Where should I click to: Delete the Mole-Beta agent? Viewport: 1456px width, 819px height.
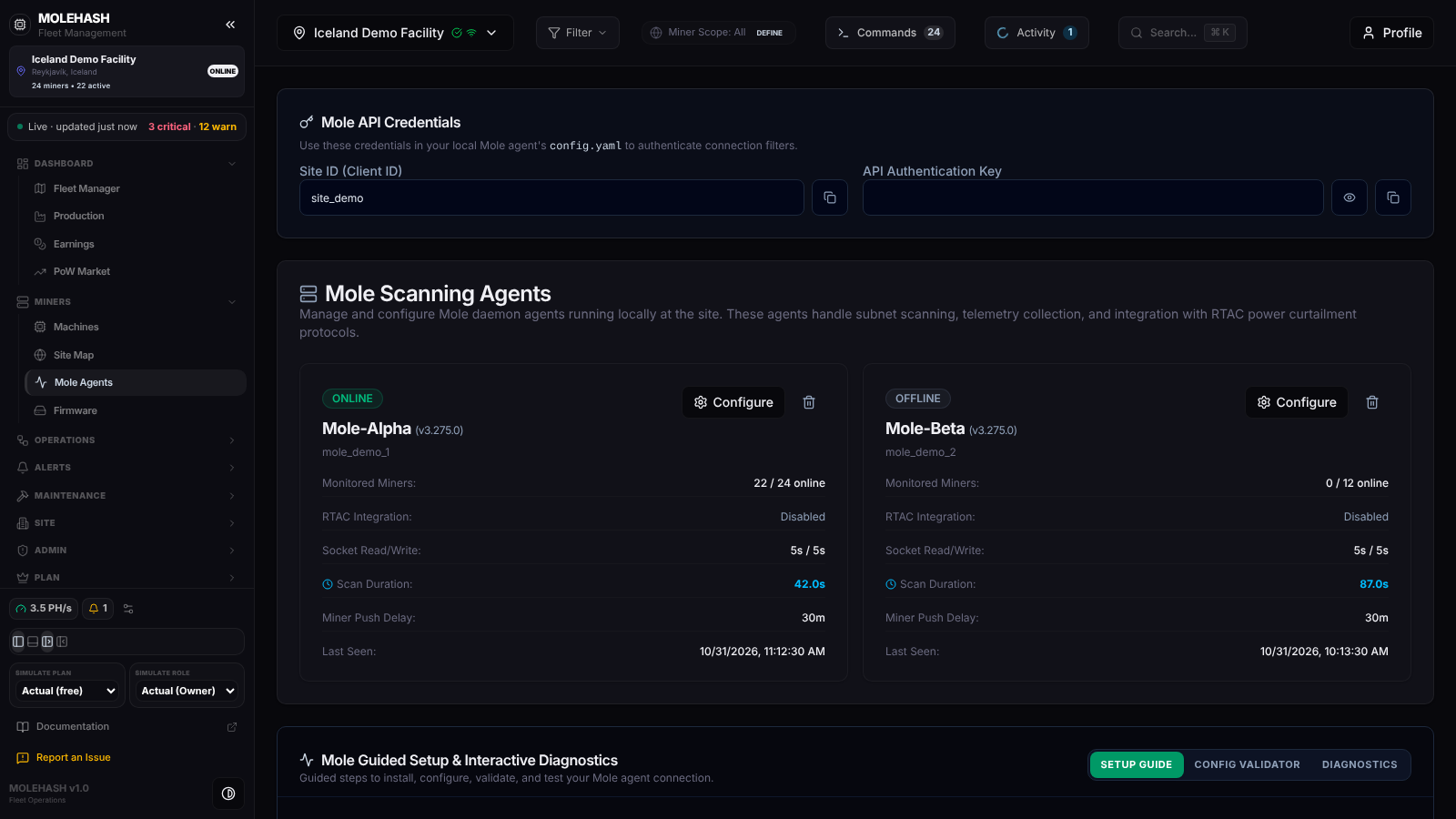[x=1372, y=402]
